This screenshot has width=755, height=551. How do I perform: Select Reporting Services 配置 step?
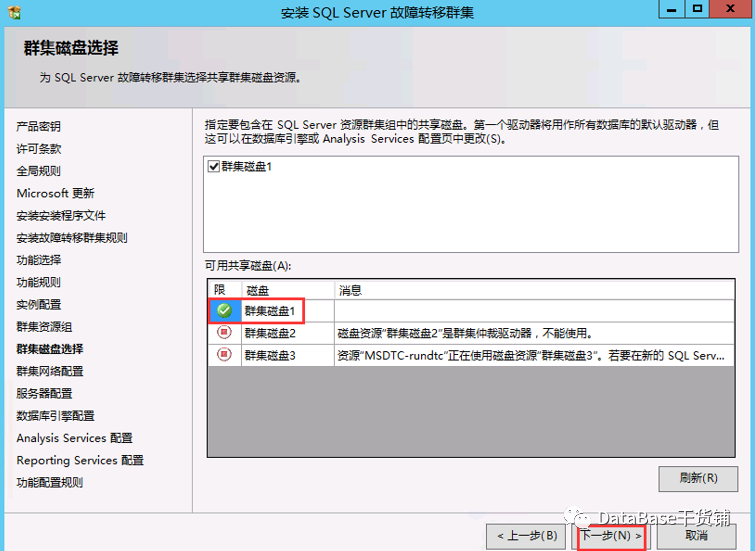click(80, 460)
